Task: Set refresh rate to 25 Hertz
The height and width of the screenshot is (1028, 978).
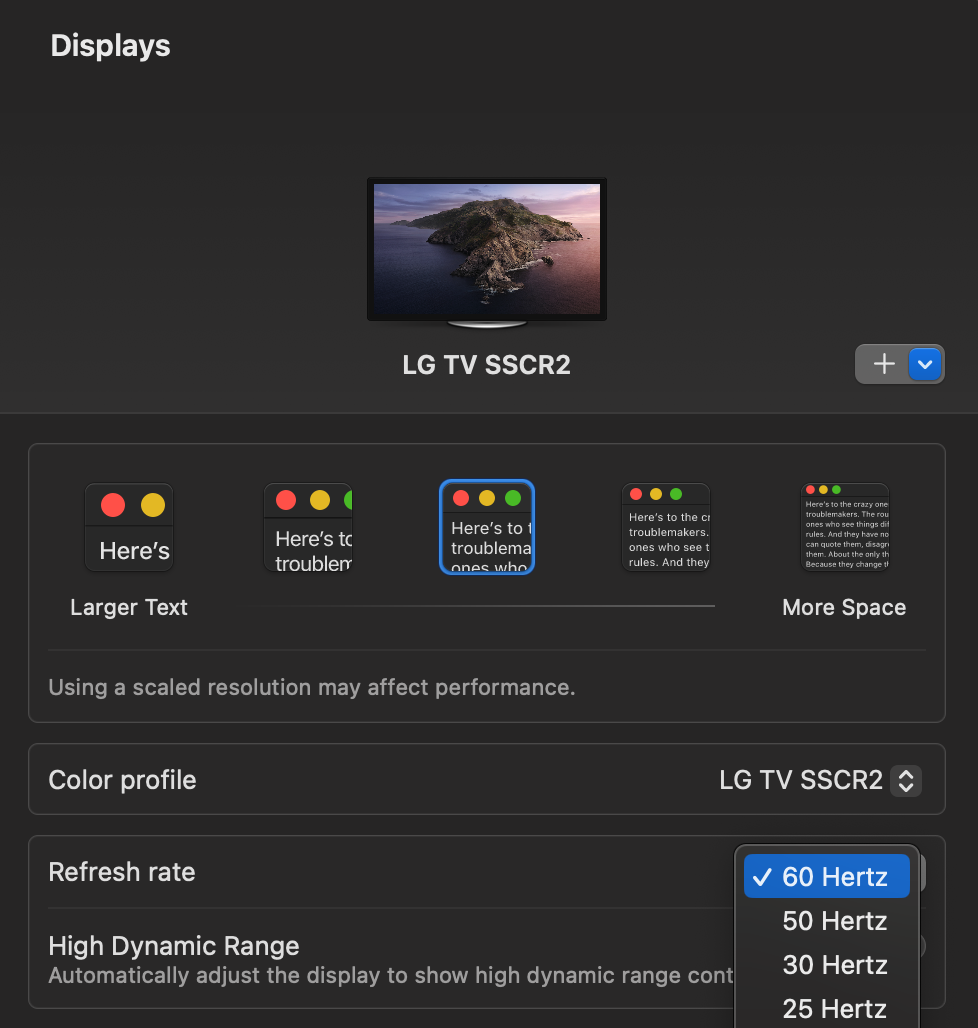Action: 834,1009
